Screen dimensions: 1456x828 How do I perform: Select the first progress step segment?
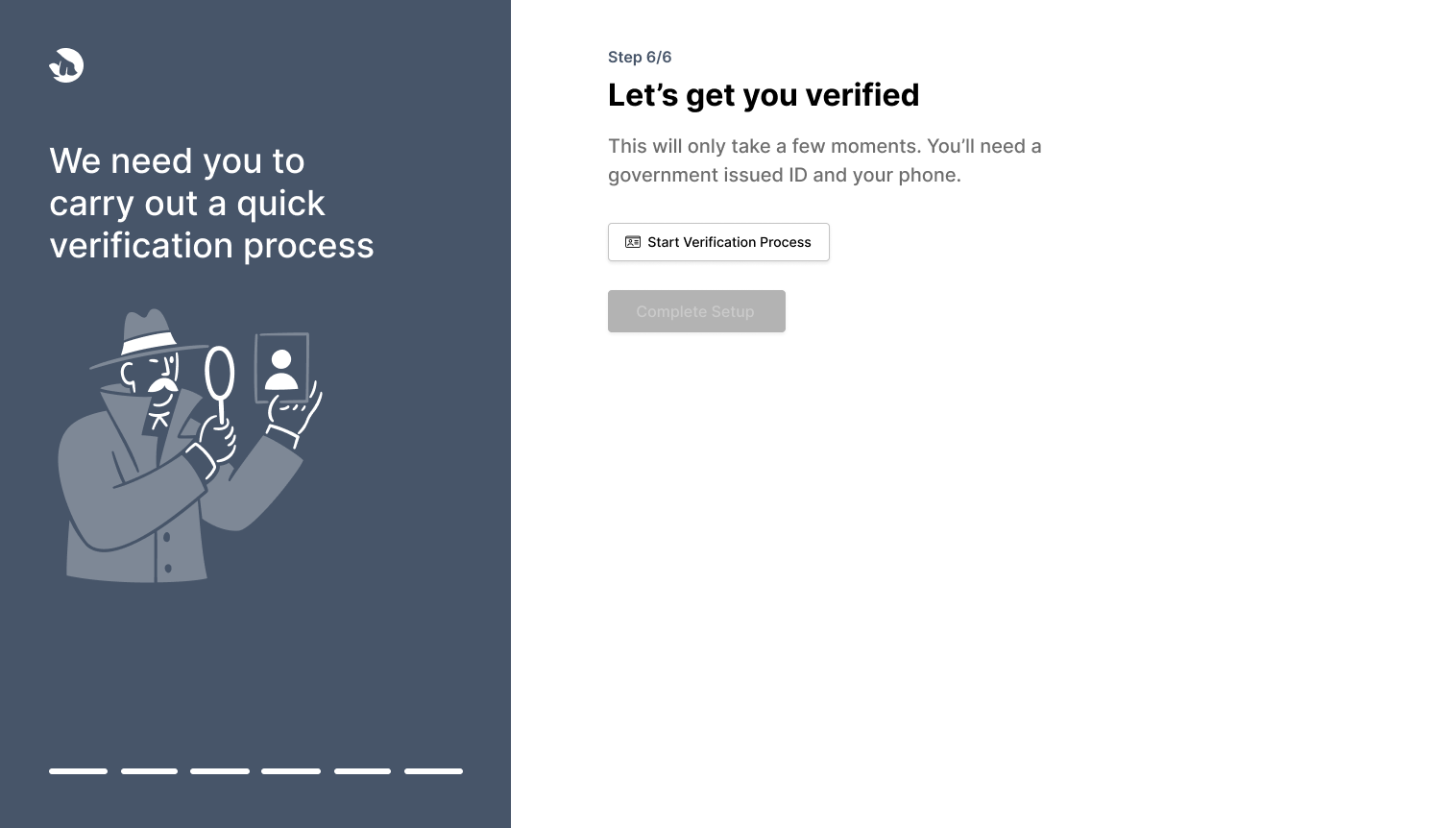[78, 770]
